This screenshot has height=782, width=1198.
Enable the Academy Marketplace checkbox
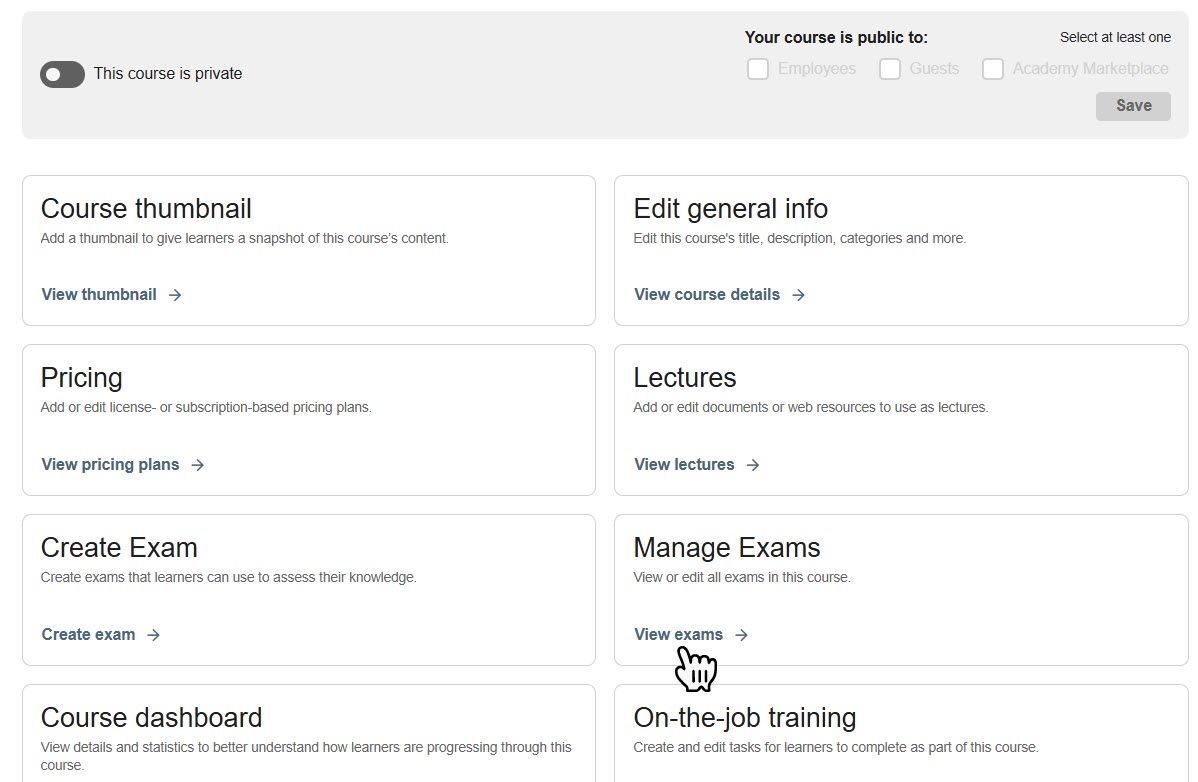(x=993, y=69)
